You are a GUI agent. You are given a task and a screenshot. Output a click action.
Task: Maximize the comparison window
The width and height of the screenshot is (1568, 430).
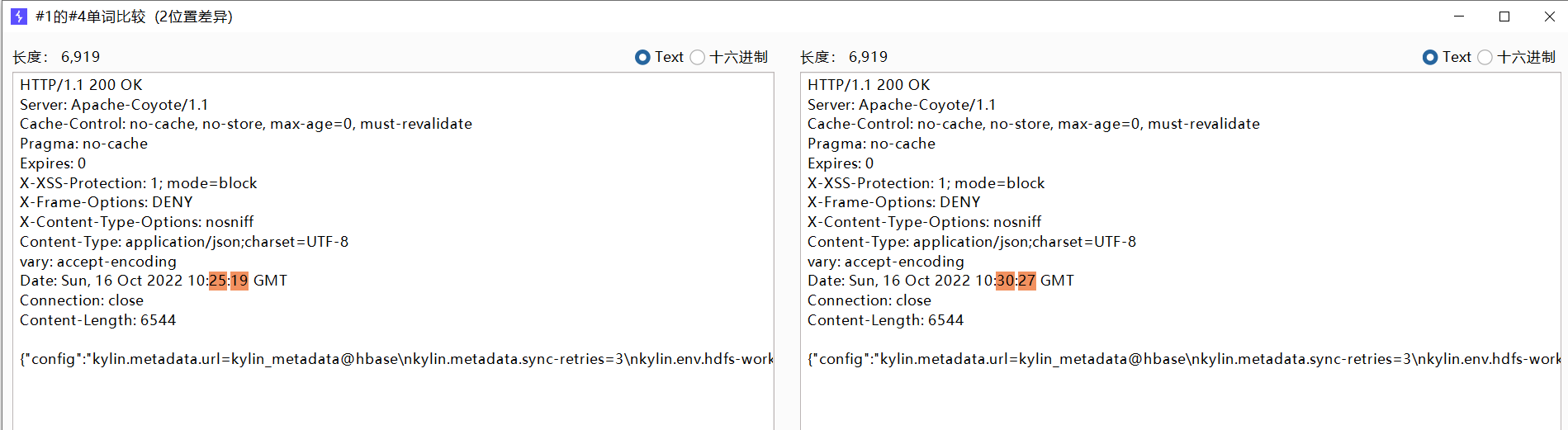[1504, 17]
